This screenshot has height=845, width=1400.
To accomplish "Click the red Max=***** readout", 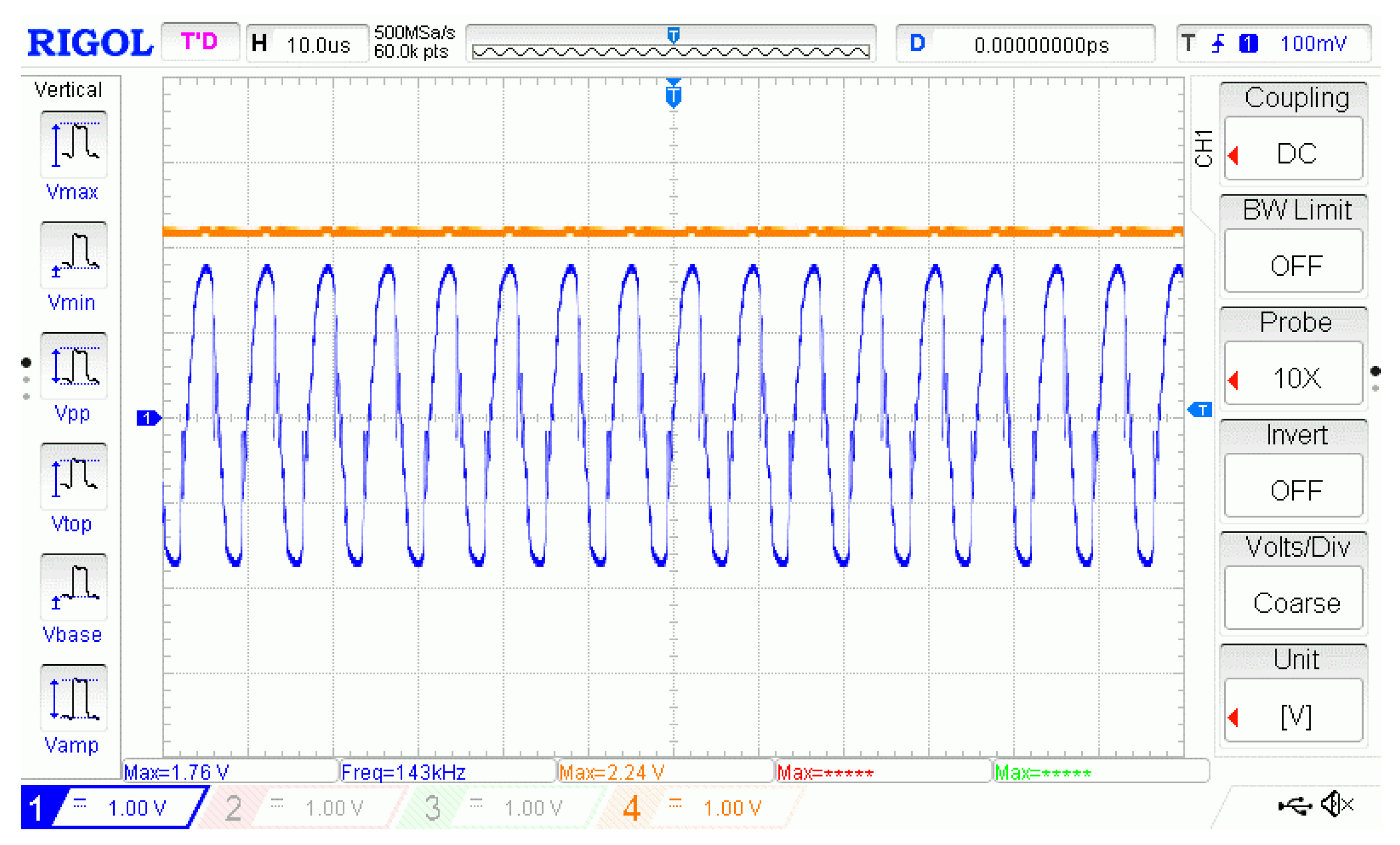I will tap(884, 772).
